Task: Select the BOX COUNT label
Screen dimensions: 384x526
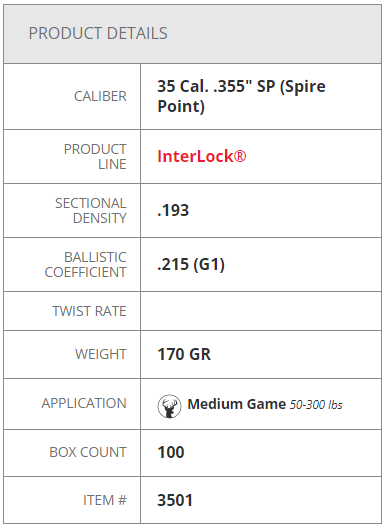Action: [88, 452]
